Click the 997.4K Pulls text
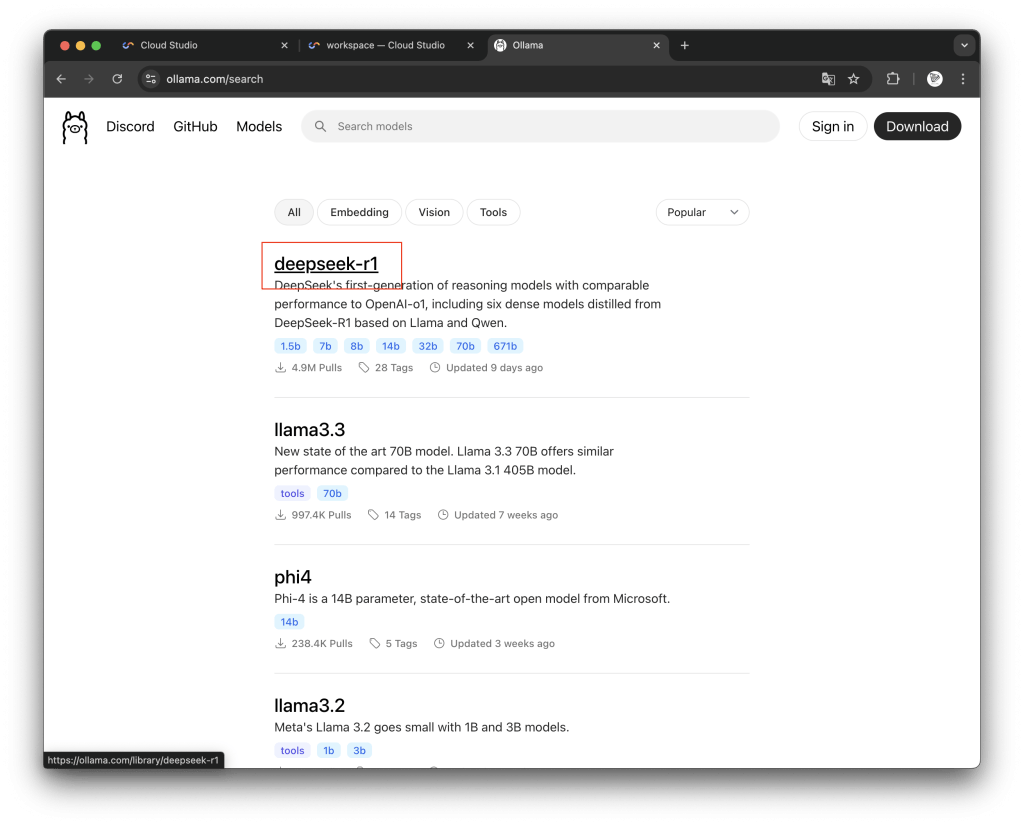1024x826 pixels. click(x=321, y=515)
